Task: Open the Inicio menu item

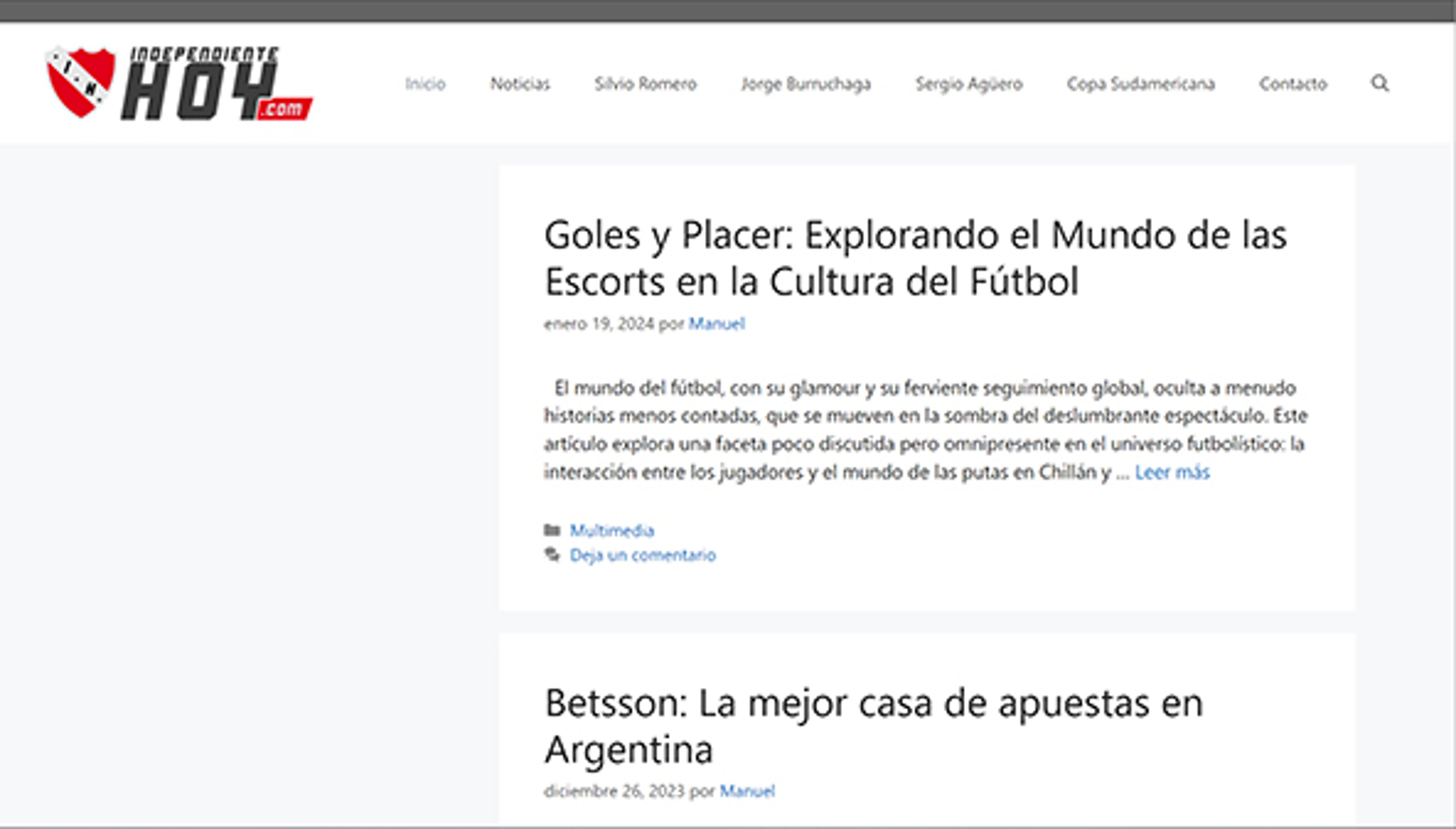Action: [x=425, y=84]
